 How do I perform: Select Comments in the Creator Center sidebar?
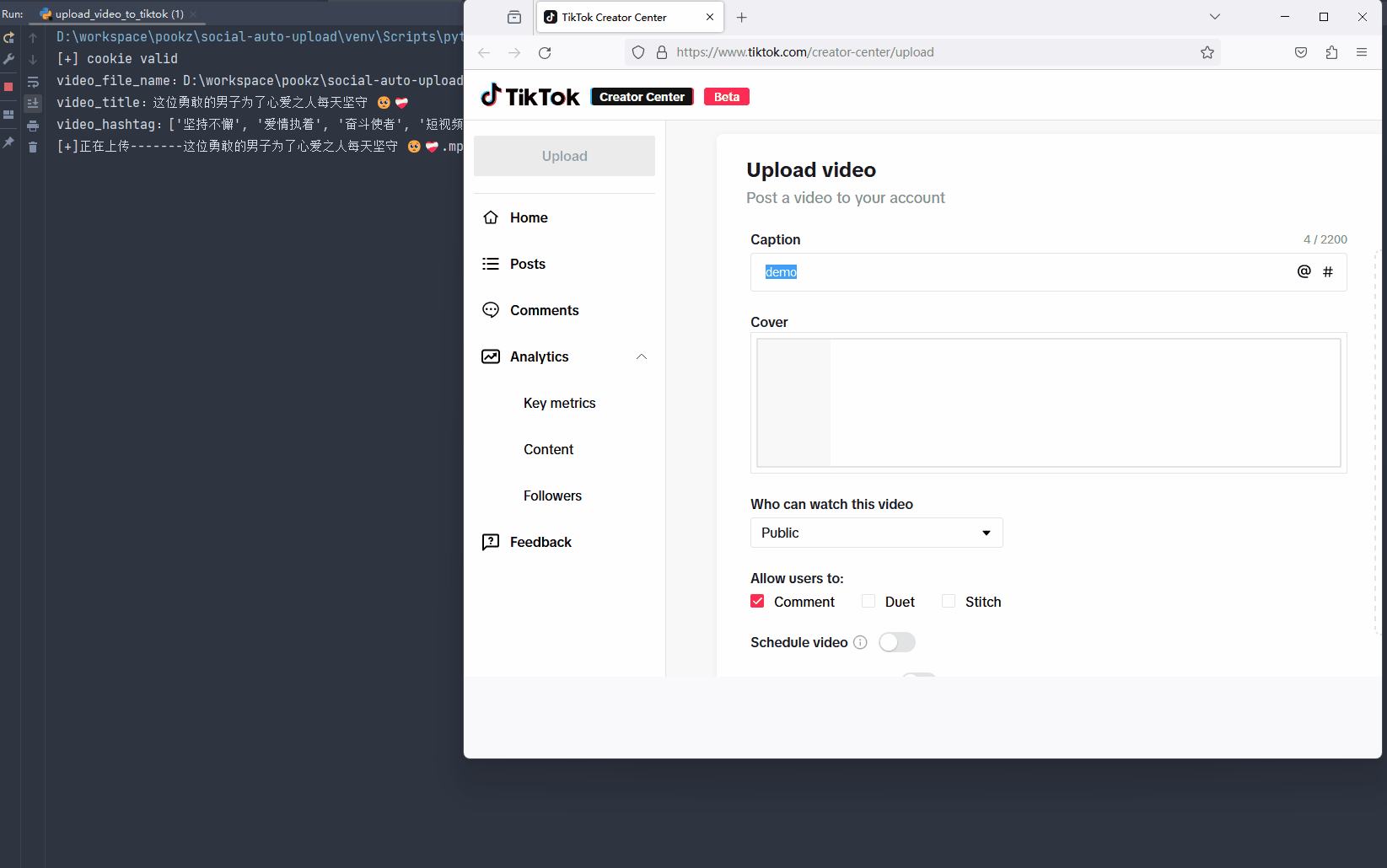pyautogui.click(x=543, y=309)
